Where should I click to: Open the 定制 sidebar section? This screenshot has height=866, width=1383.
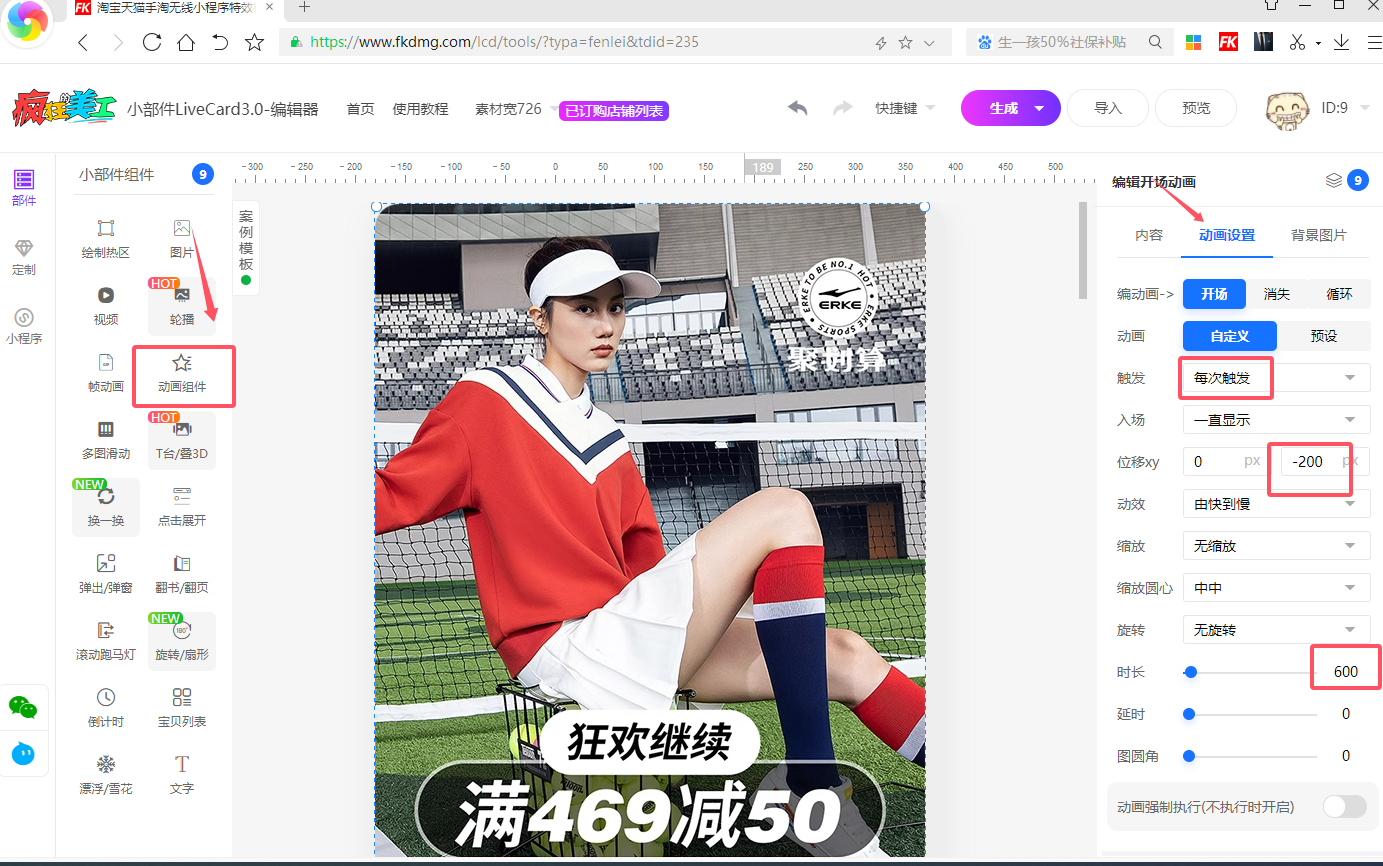click(24, 256)
